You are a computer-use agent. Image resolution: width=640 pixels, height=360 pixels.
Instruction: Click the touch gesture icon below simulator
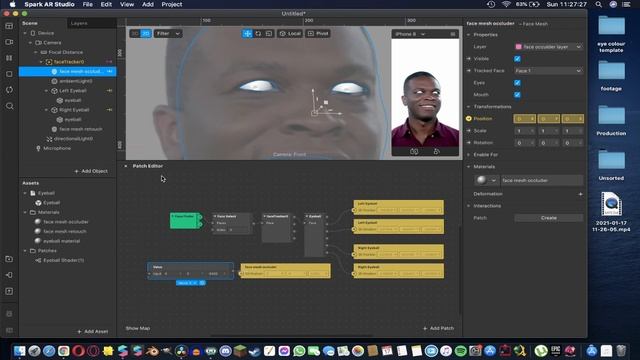tap(436, 151)
